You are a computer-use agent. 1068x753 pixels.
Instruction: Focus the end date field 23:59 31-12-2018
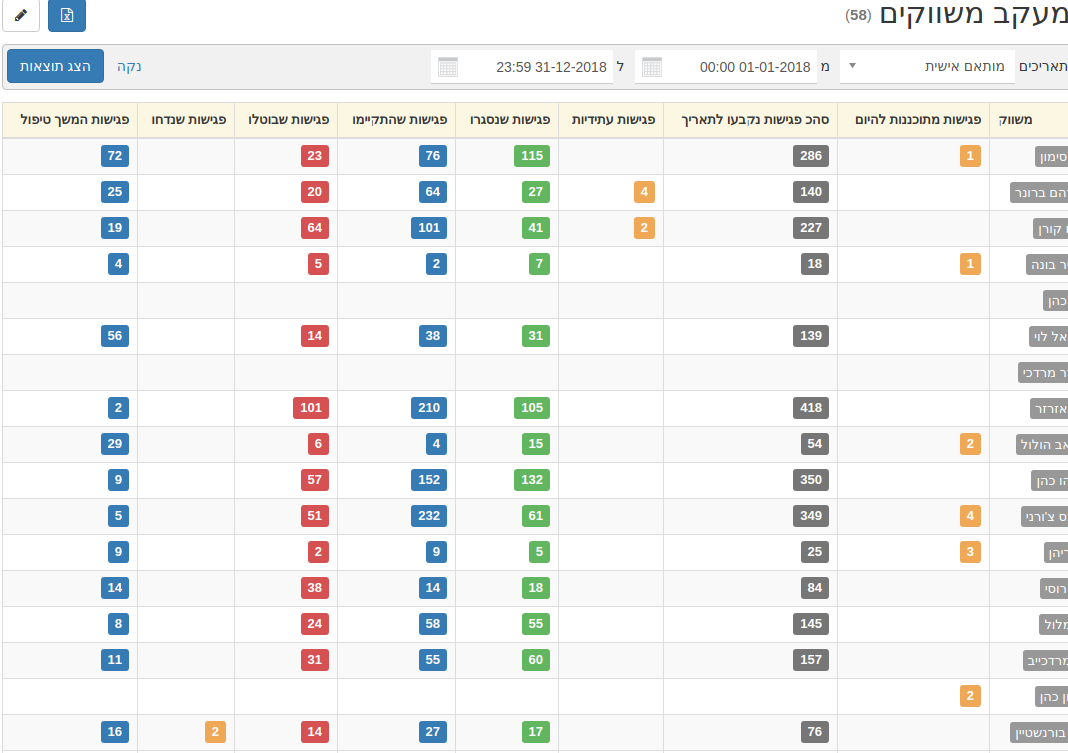click(534, 67)
